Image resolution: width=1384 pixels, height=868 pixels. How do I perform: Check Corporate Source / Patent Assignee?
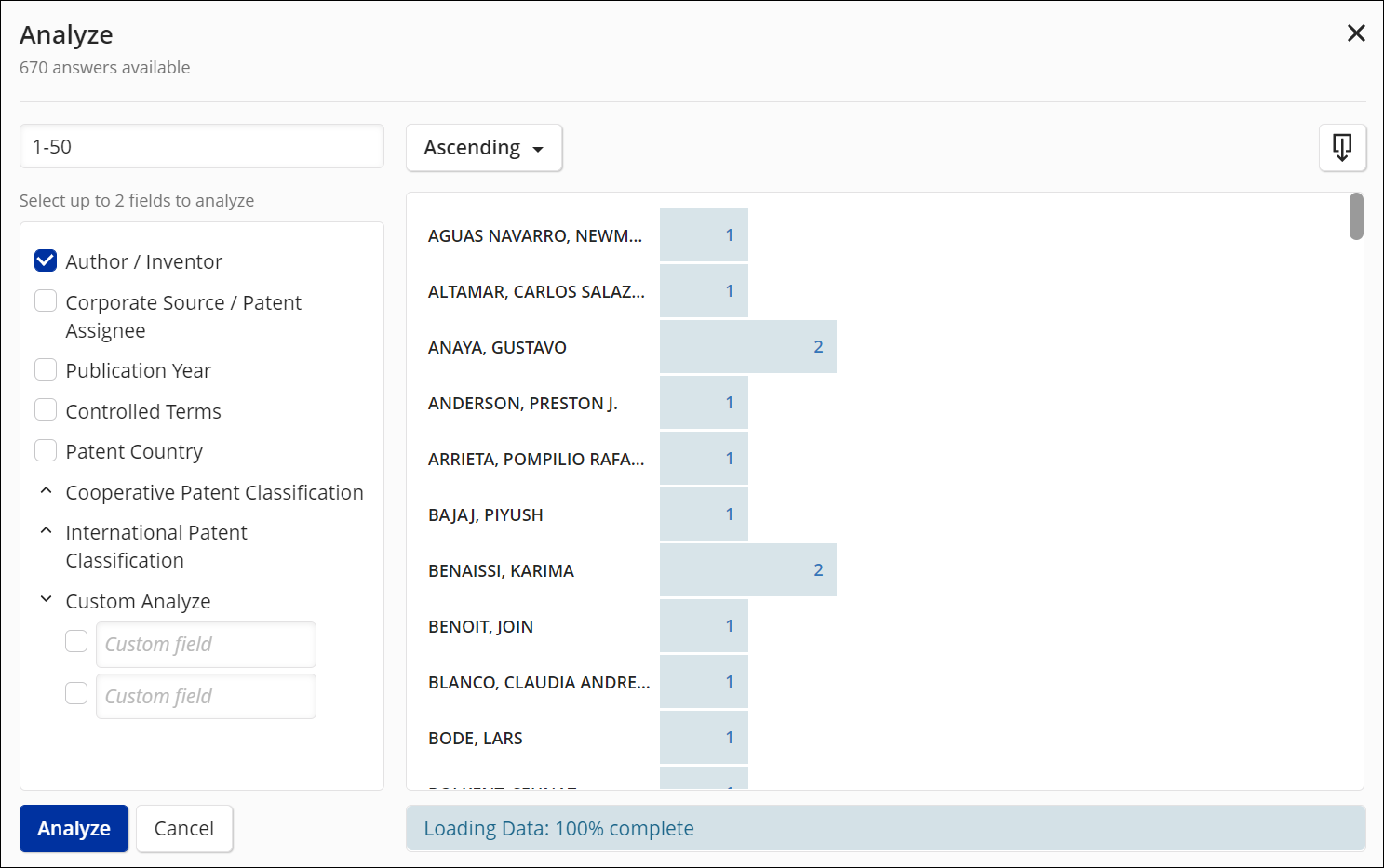(46, 300)
